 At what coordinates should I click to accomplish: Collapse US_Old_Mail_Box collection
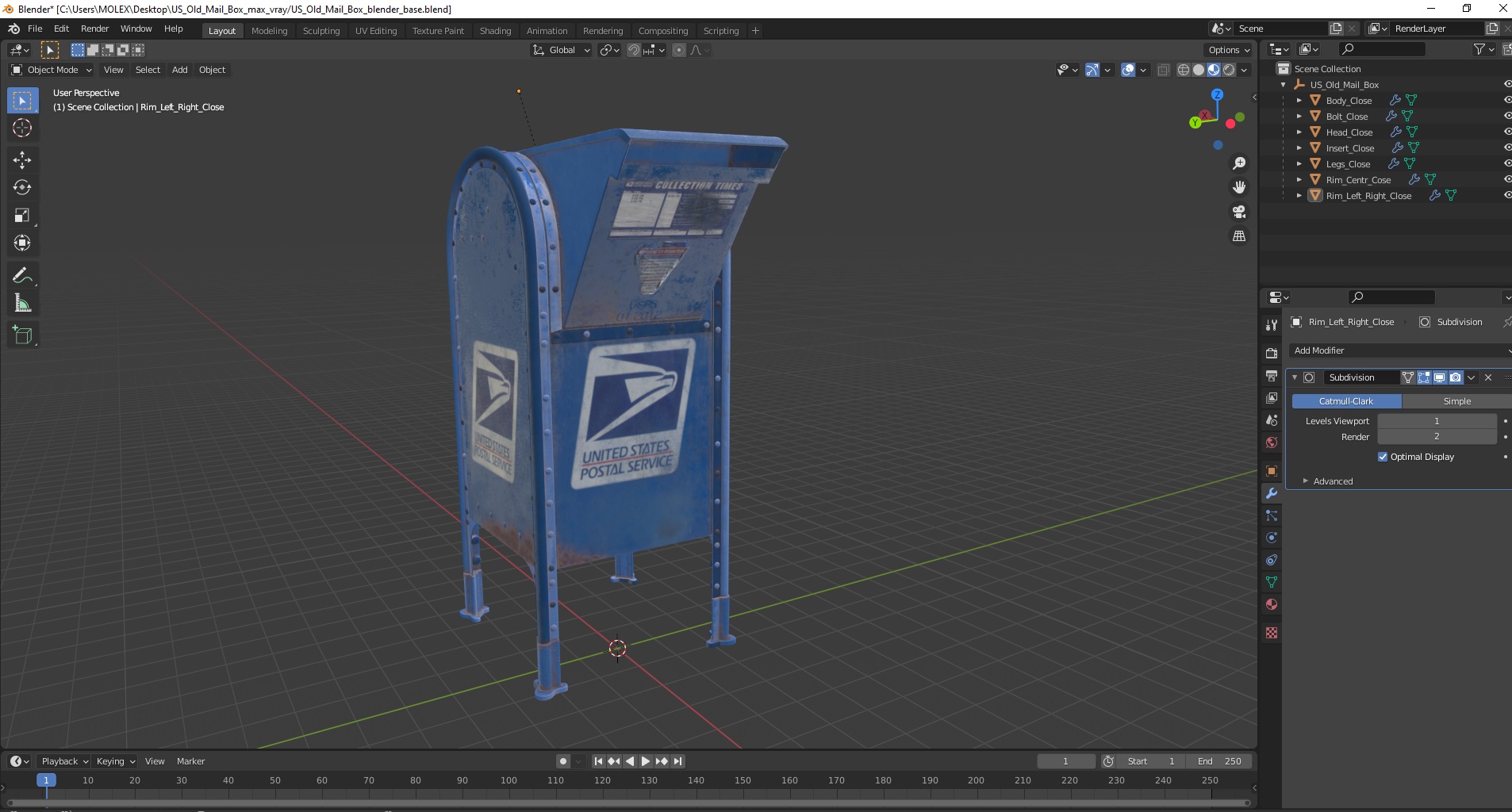1284,85
